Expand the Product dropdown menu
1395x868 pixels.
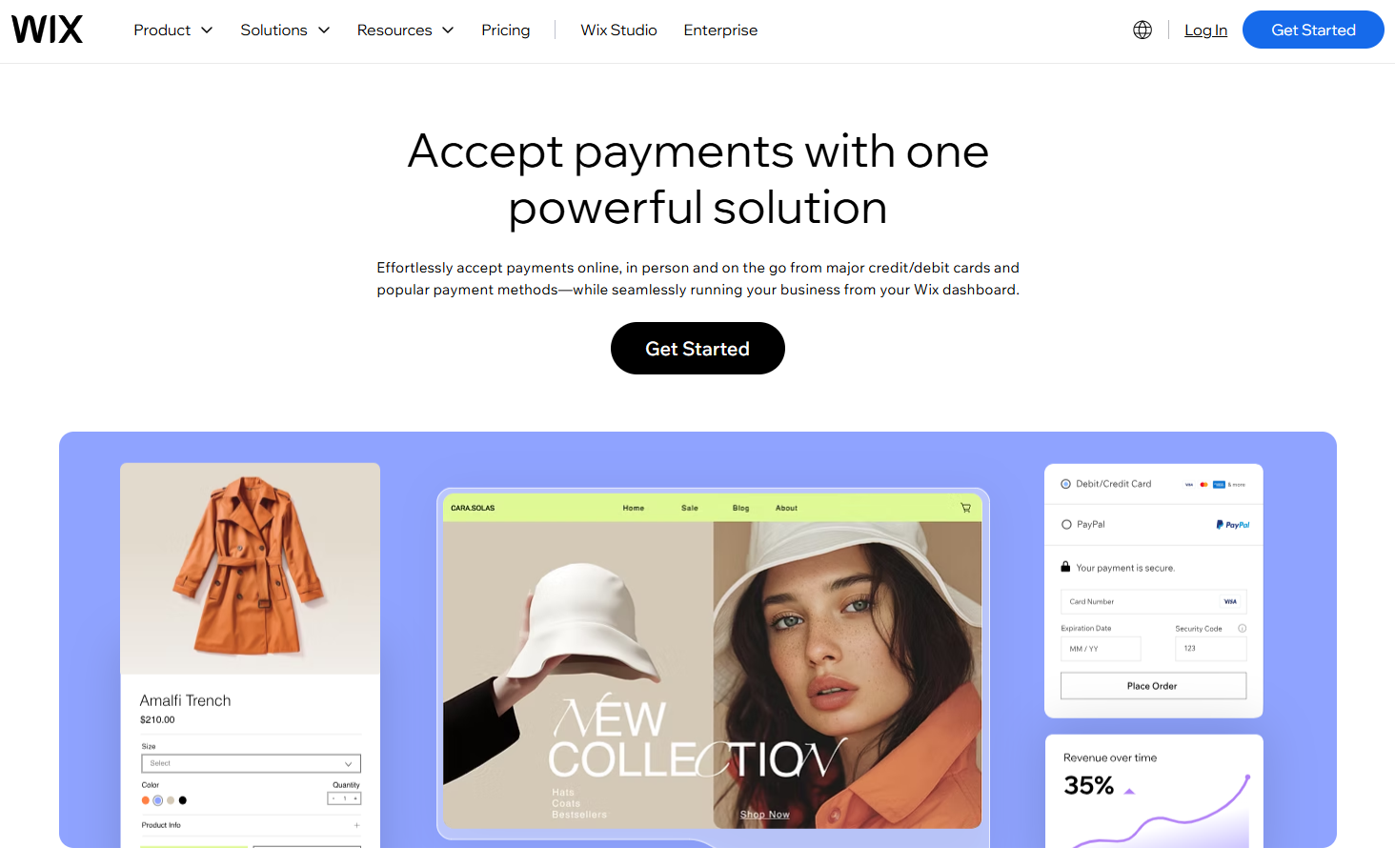pyautogui.click(x=172, y=30)
